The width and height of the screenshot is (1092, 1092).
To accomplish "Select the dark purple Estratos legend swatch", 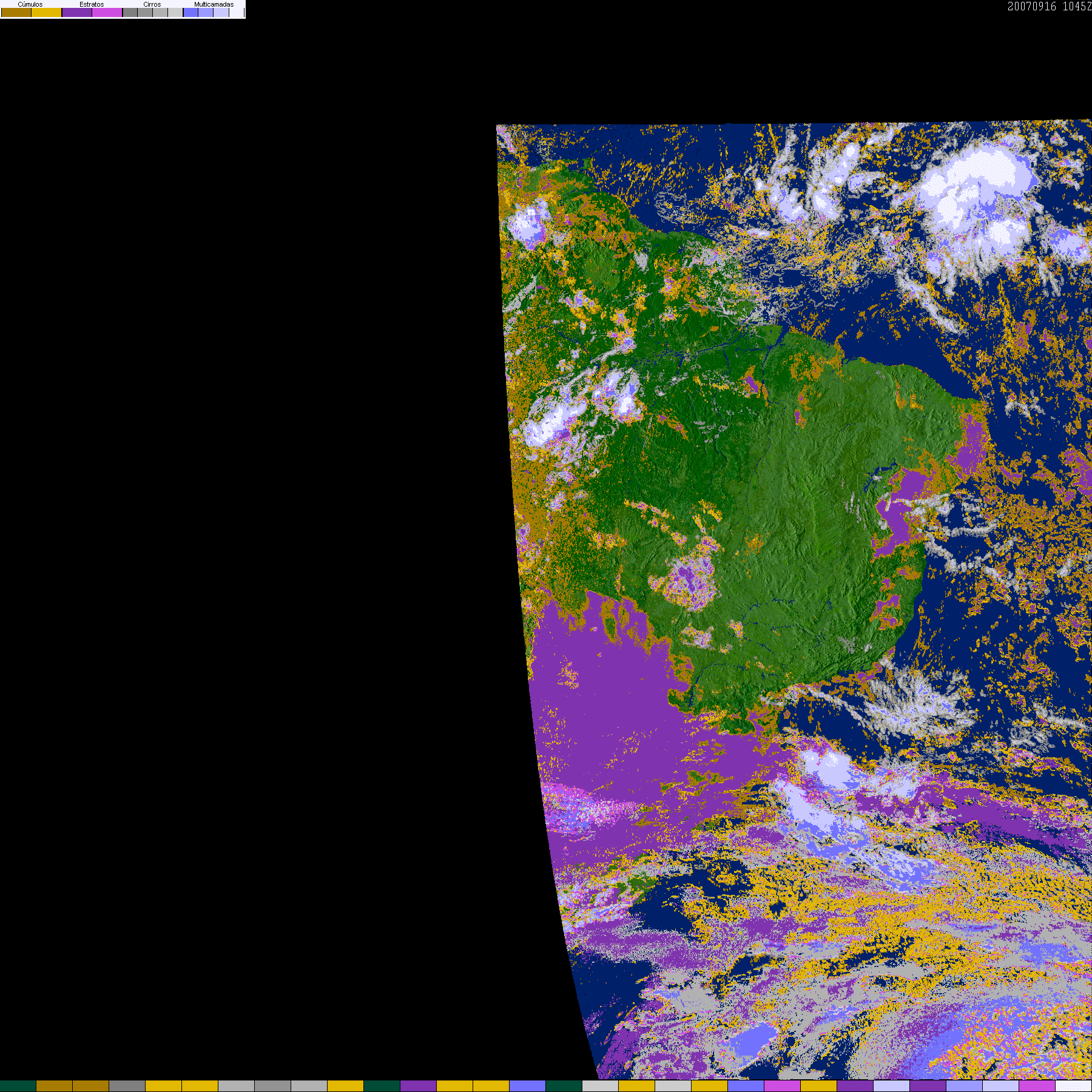I will pyautogui.click(x=77, y=12).
